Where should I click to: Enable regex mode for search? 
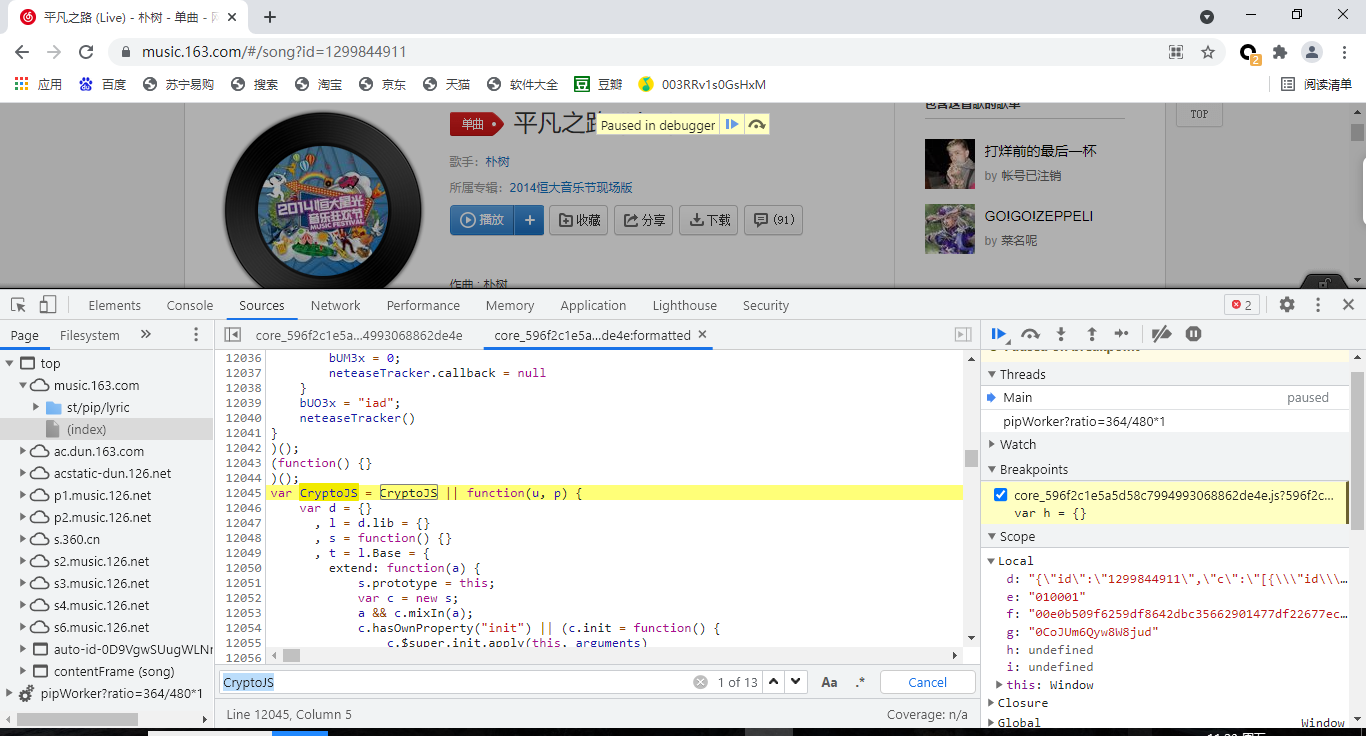point(860,681)
